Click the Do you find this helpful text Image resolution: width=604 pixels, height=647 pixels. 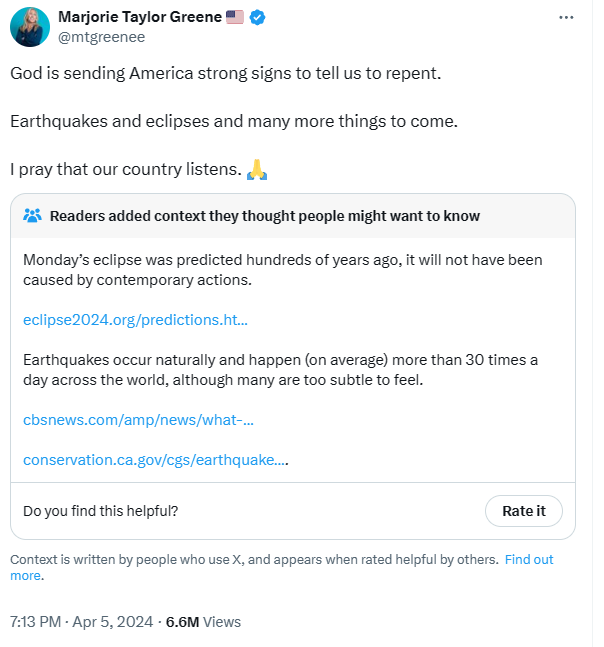100,511
